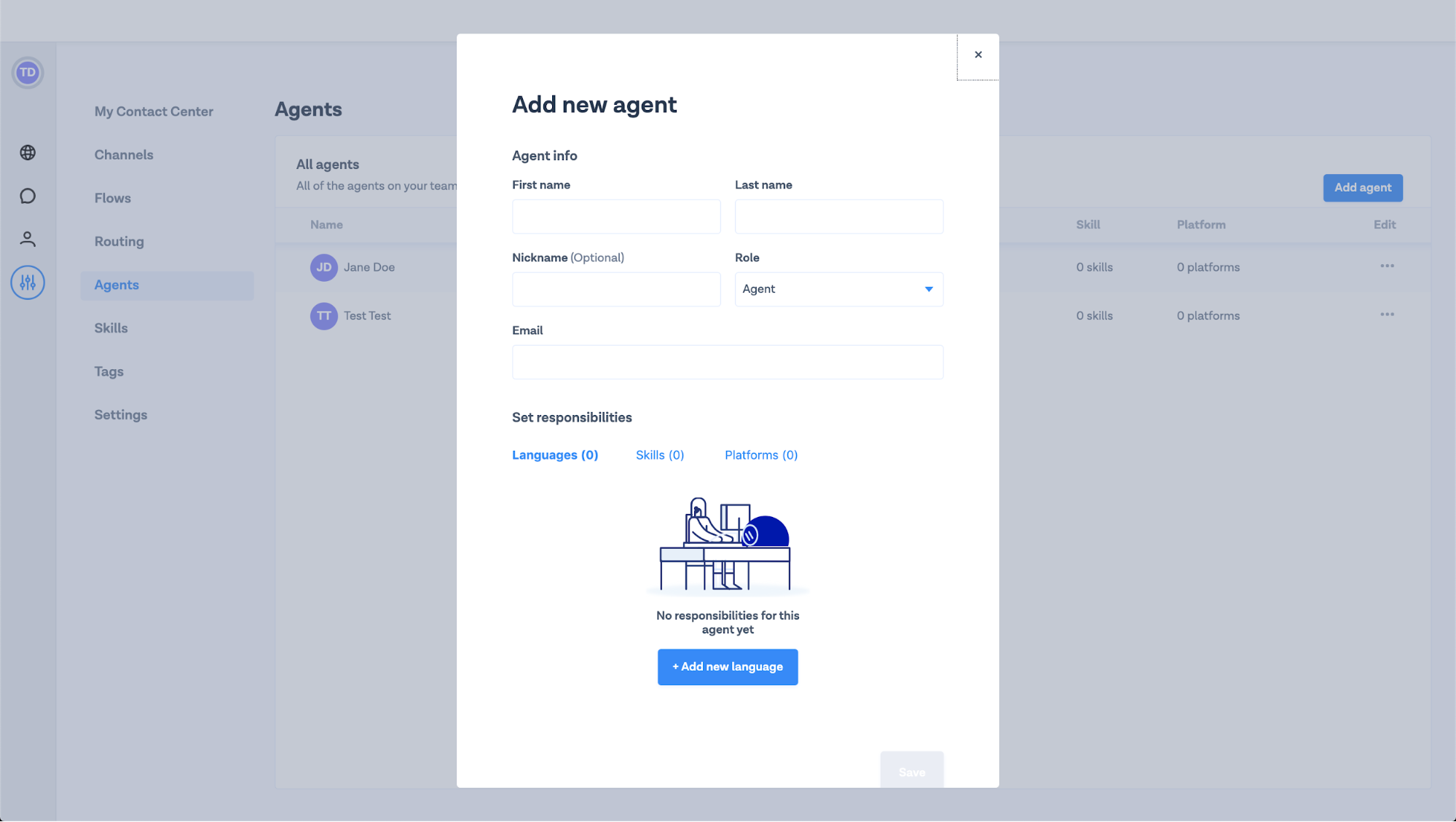Expand the Role dropdown
1456x822 pixels.
pos(838,289)
